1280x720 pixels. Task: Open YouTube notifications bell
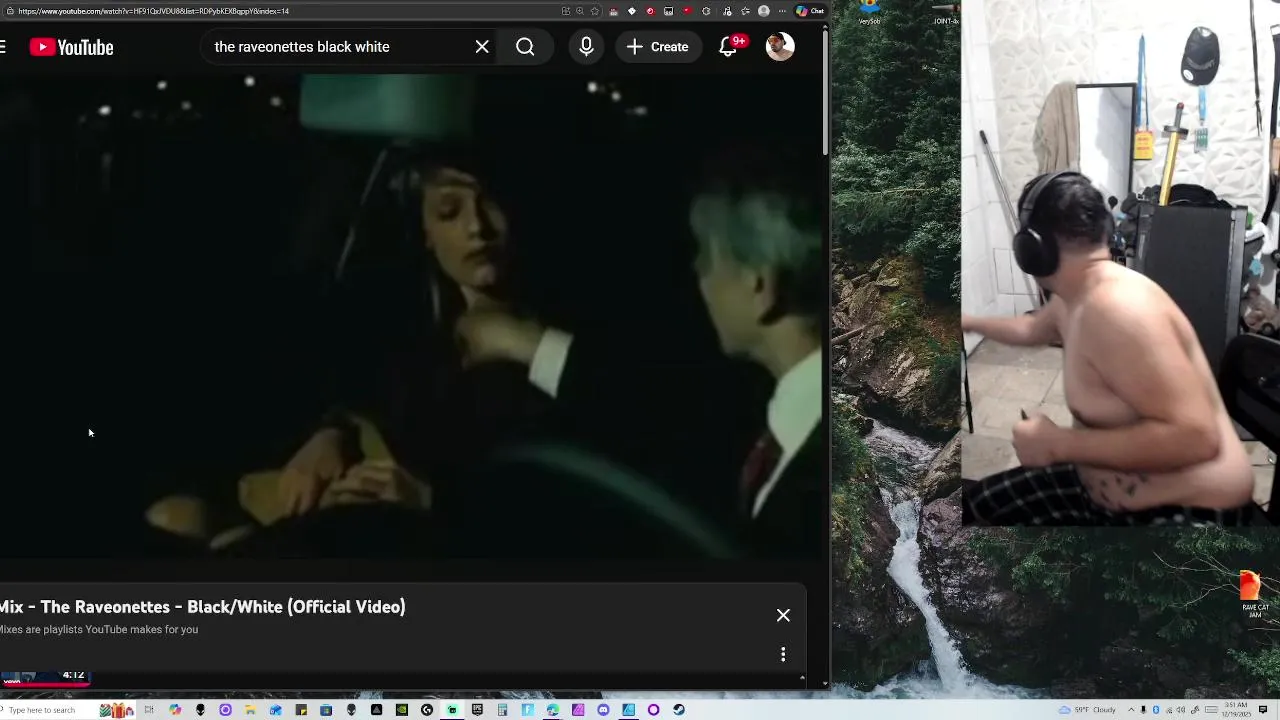tap(729, 47)
